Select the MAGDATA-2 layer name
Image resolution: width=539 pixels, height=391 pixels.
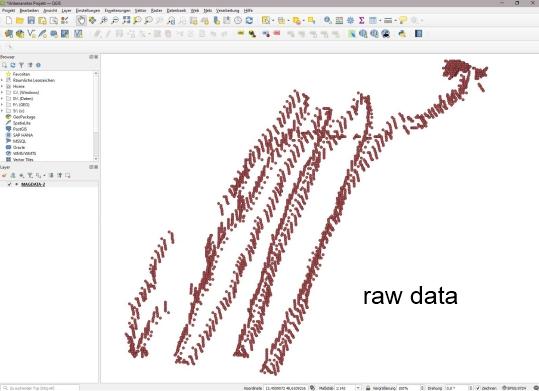tap(33, 184)
